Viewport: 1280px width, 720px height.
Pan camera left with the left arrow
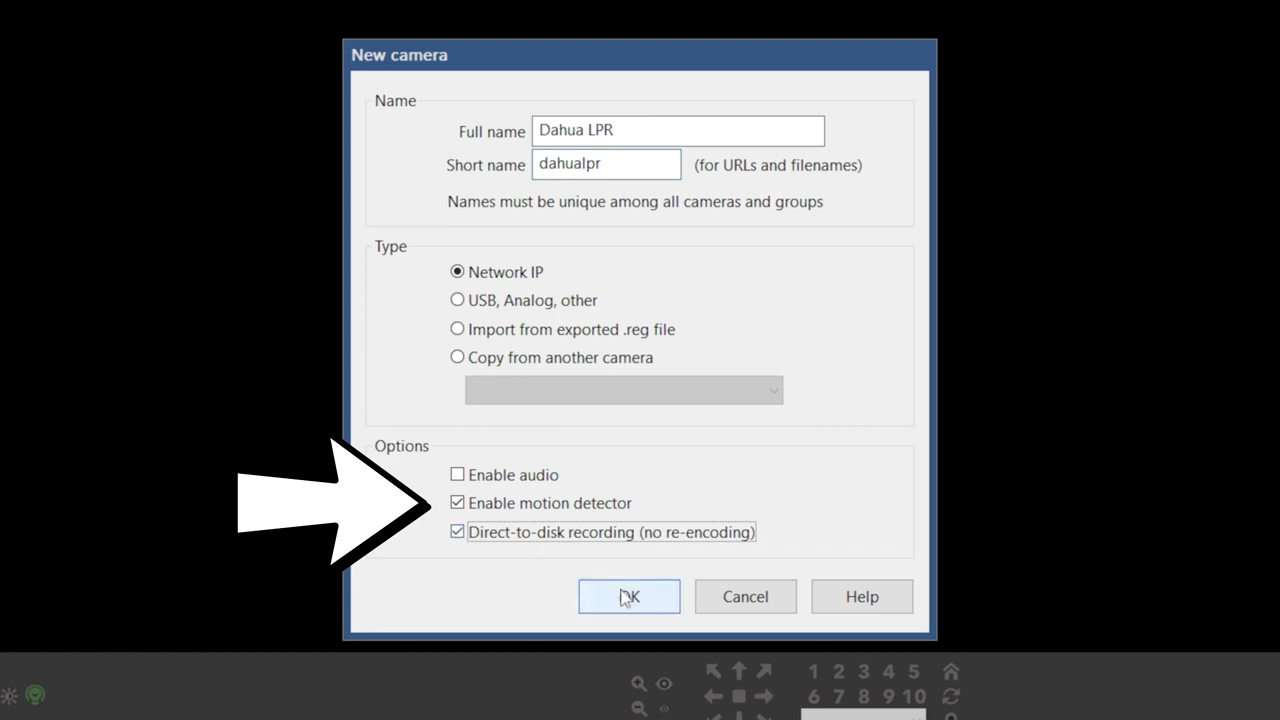(x=713, y=697)
